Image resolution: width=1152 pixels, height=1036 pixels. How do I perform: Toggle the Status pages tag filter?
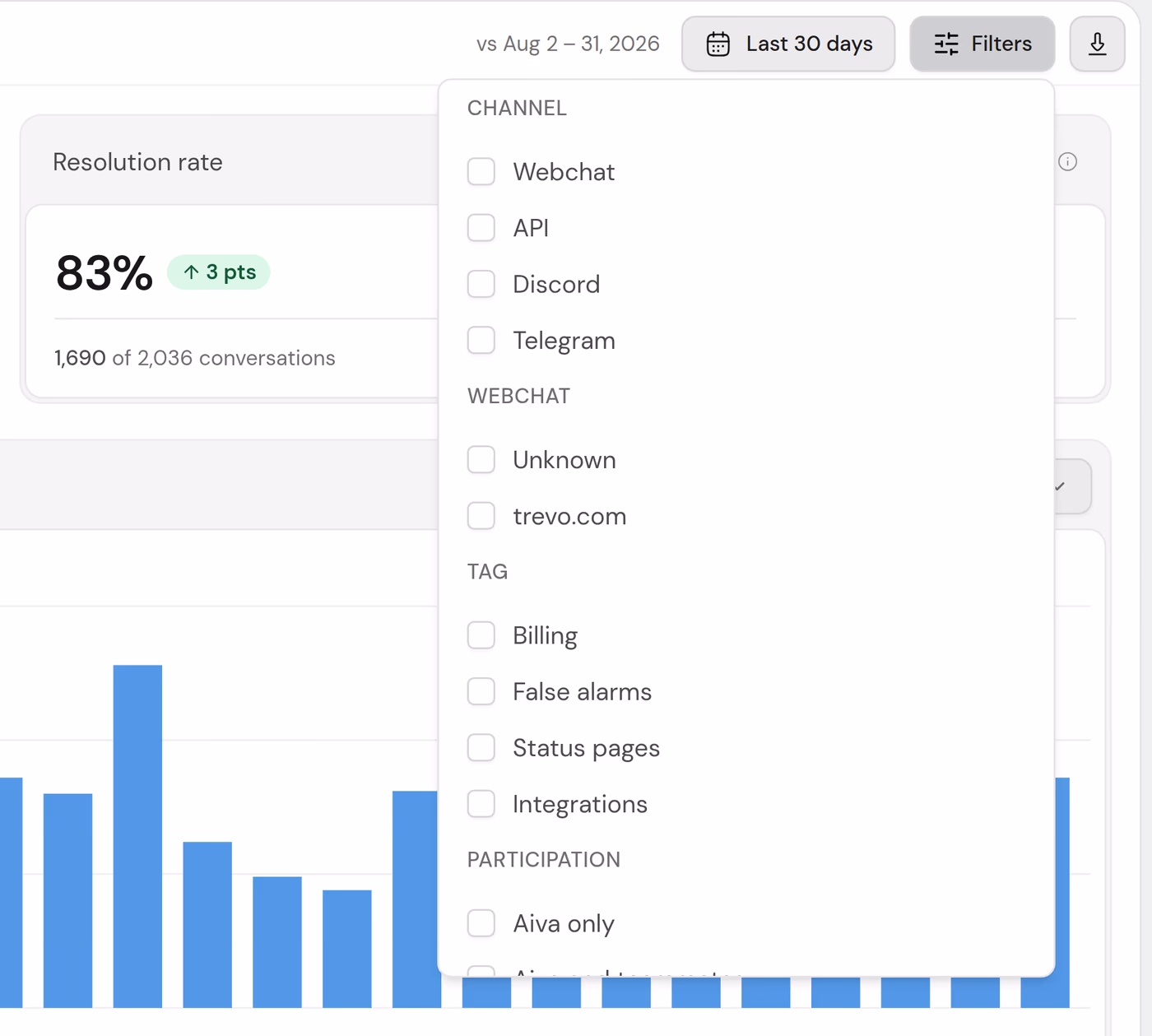(x=481, y=748)
